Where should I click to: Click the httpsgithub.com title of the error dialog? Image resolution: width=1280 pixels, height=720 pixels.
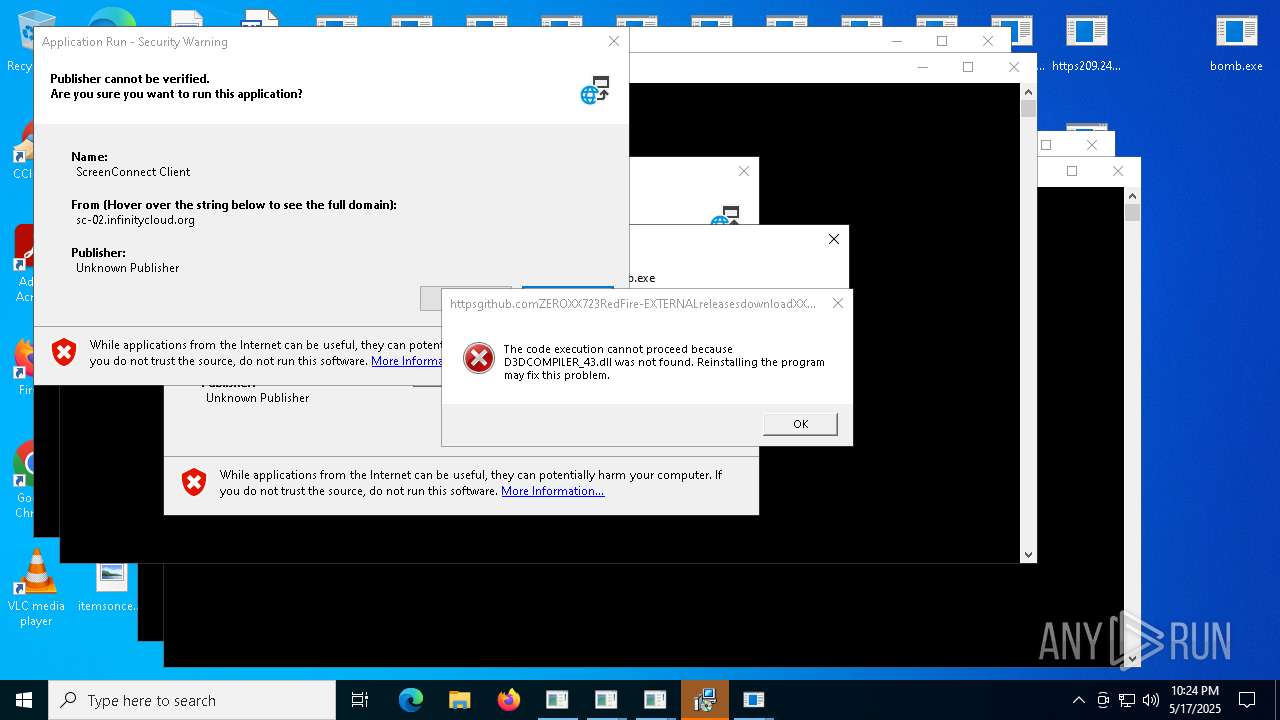633,304
